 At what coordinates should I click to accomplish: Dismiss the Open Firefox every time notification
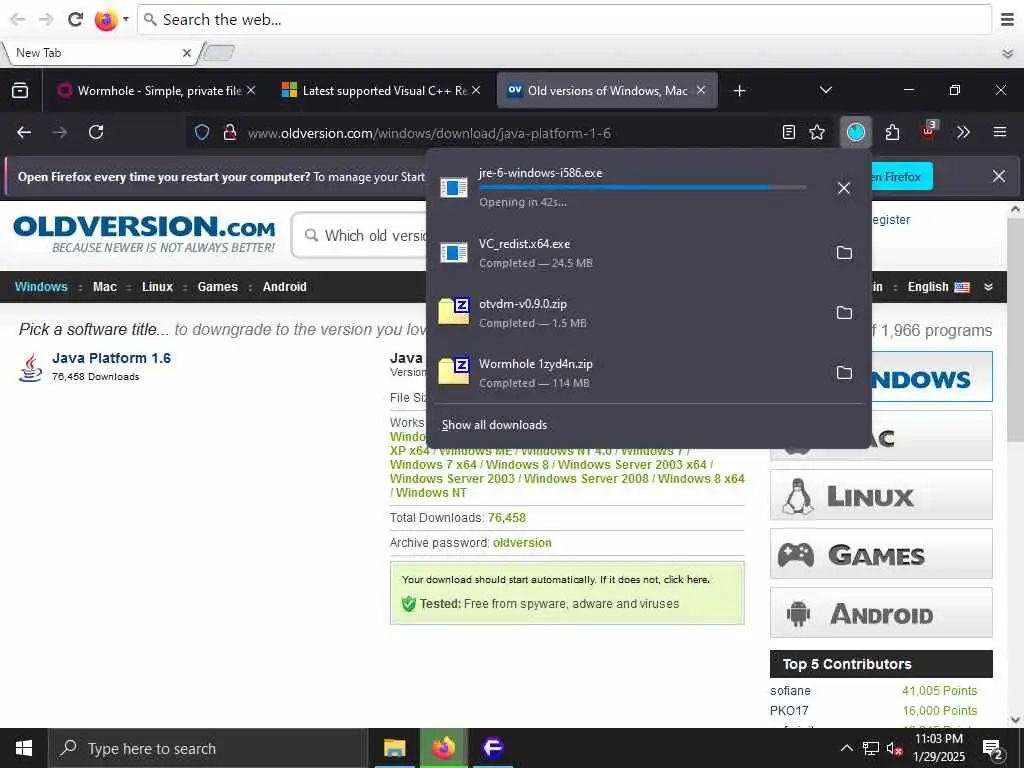[999, 176]
